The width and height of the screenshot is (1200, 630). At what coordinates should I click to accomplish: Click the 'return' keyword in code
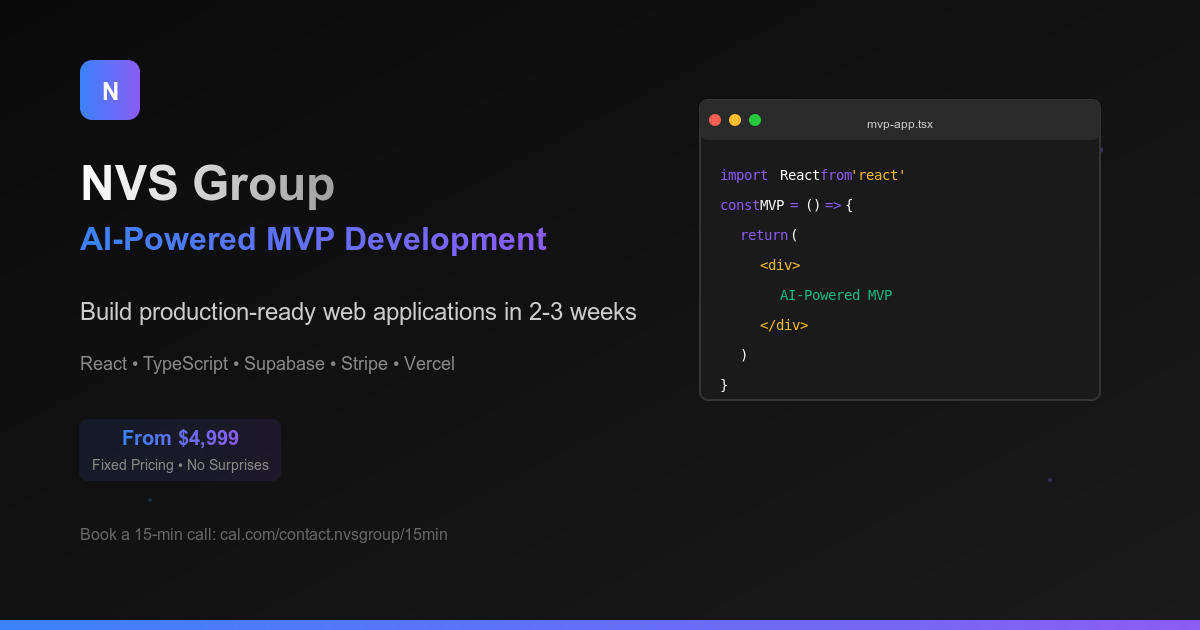tap(764, 235)
